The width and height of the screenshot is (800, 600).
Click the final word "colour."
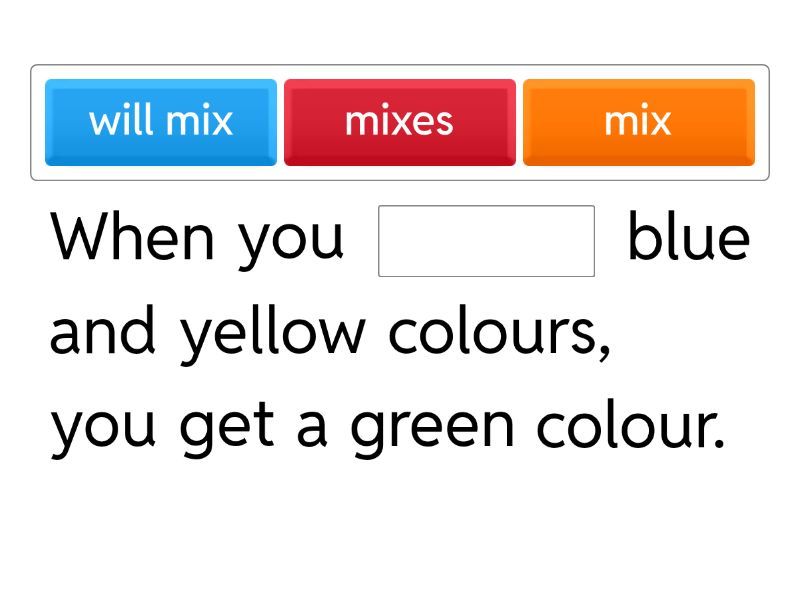[x=630, y=426]
